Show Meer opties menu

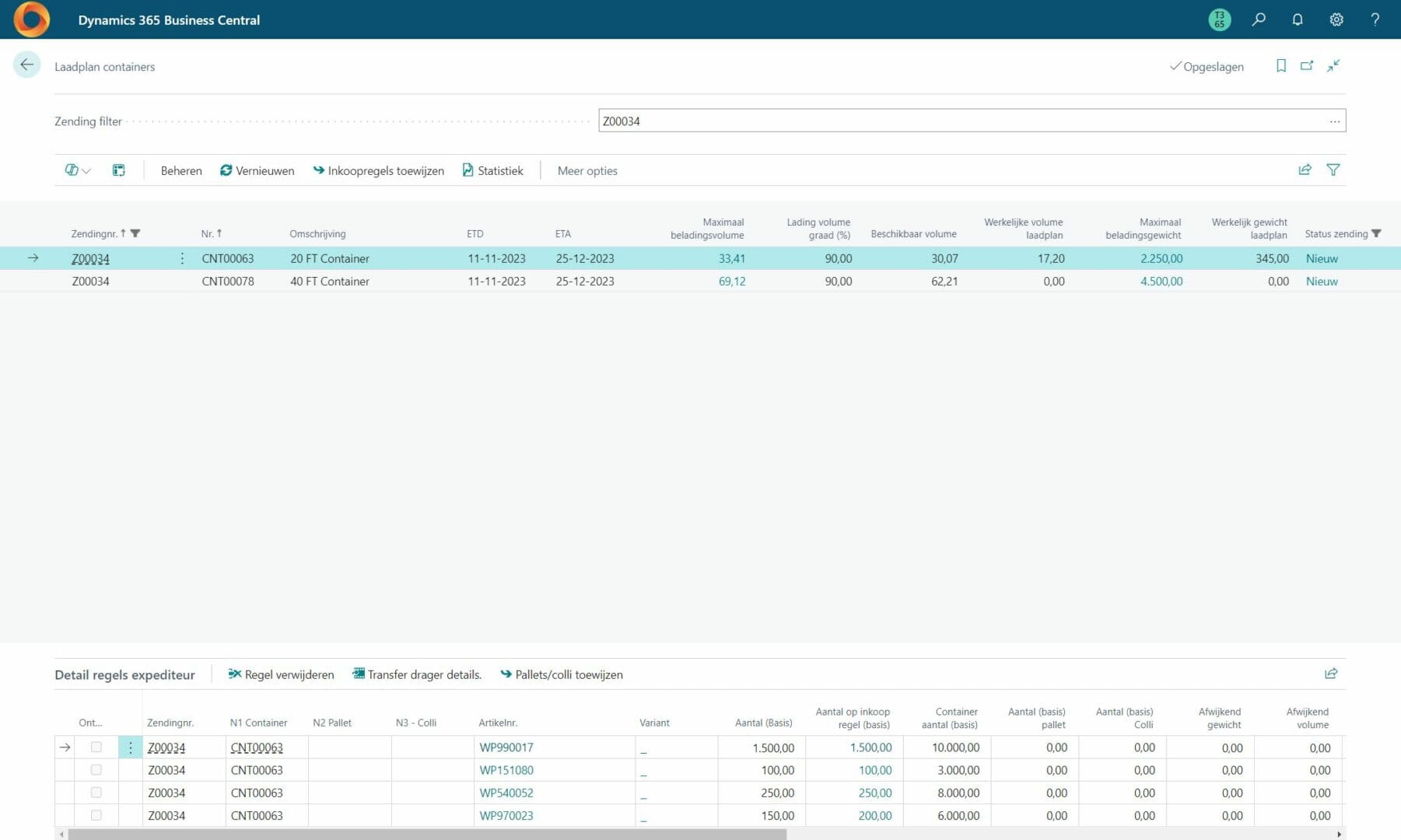[x=587, y=171]
